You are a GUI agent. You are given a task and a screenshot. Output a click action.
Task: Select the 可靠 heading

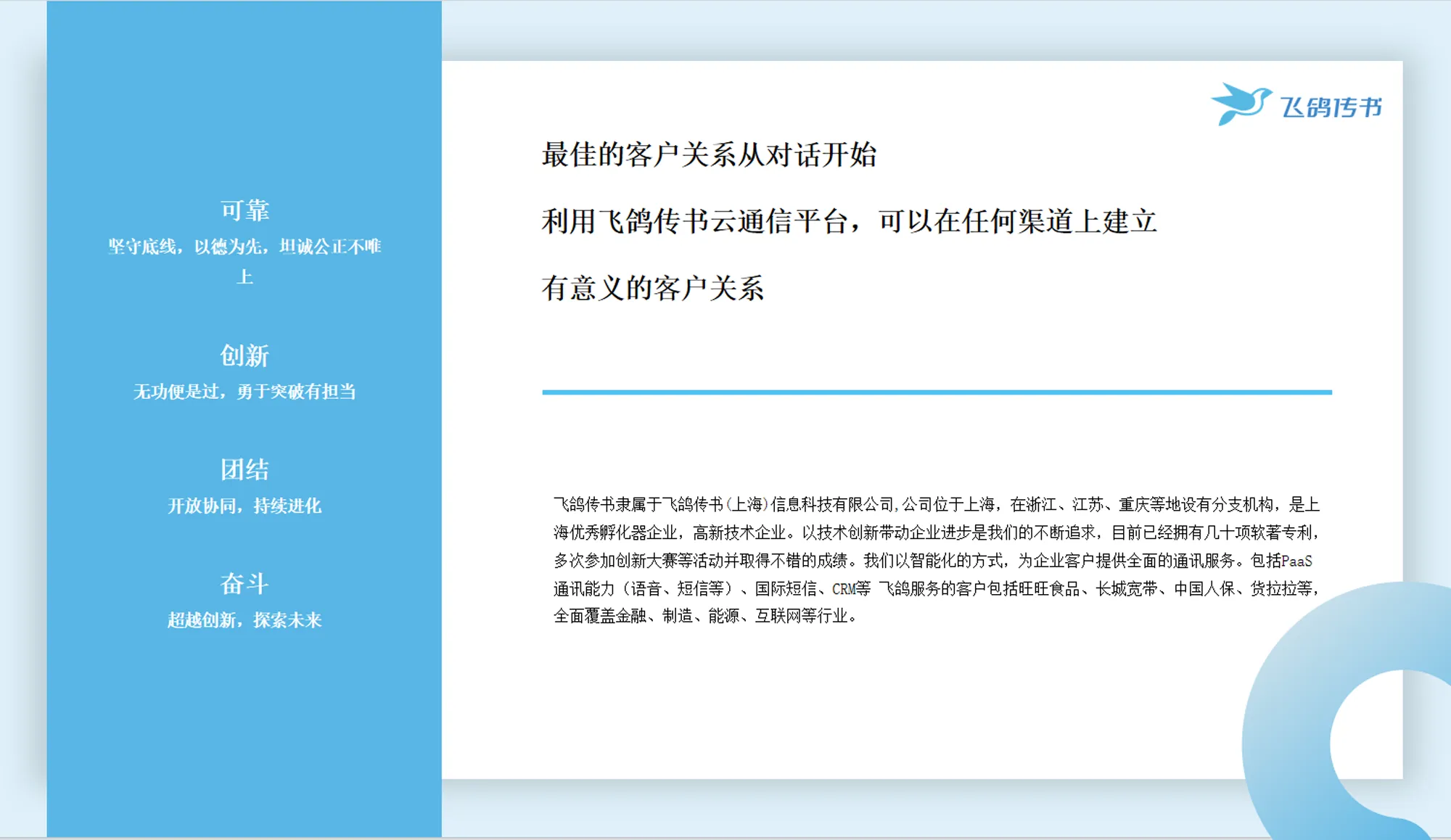coord(244,210)
